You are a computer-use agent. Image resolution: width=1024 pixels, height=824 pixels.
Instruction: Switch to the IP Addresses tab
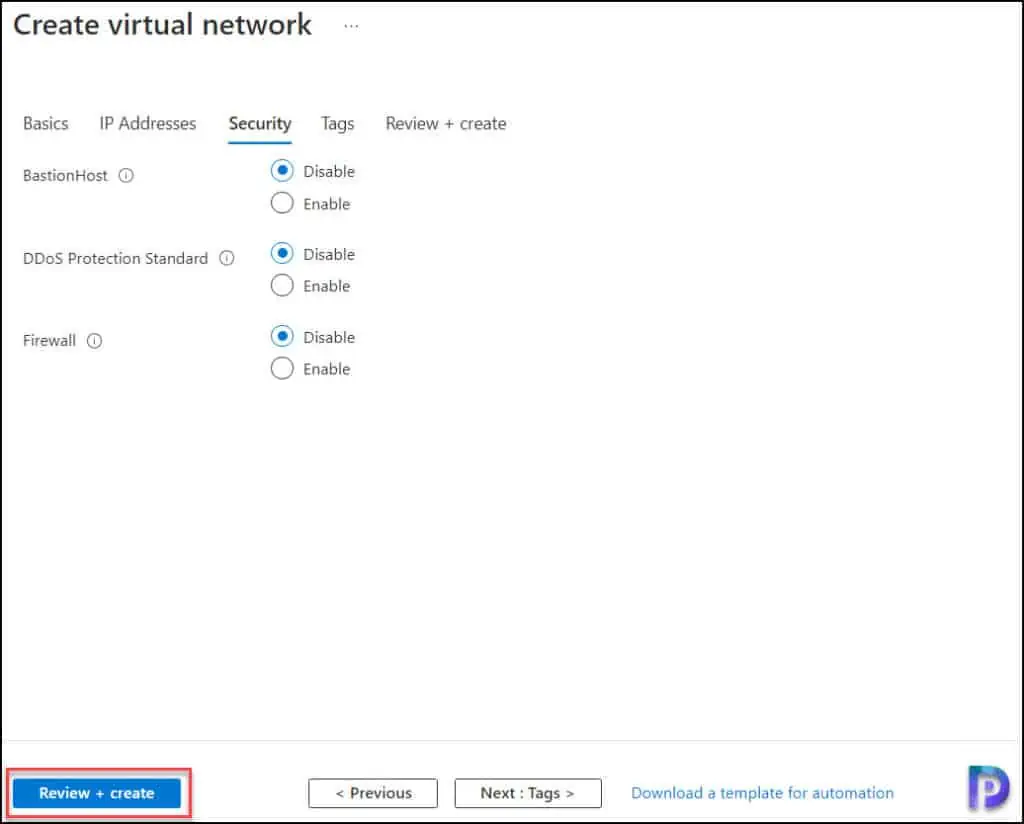click(148, 123)
